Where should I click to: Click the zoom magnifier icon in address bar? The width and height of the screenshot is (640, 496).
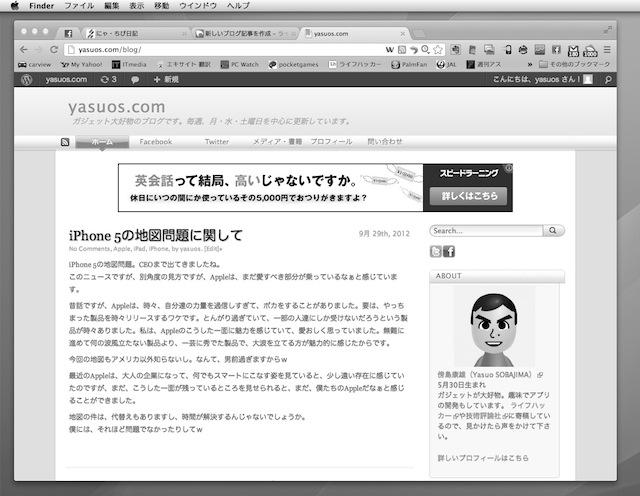click(x=425, y=49)
